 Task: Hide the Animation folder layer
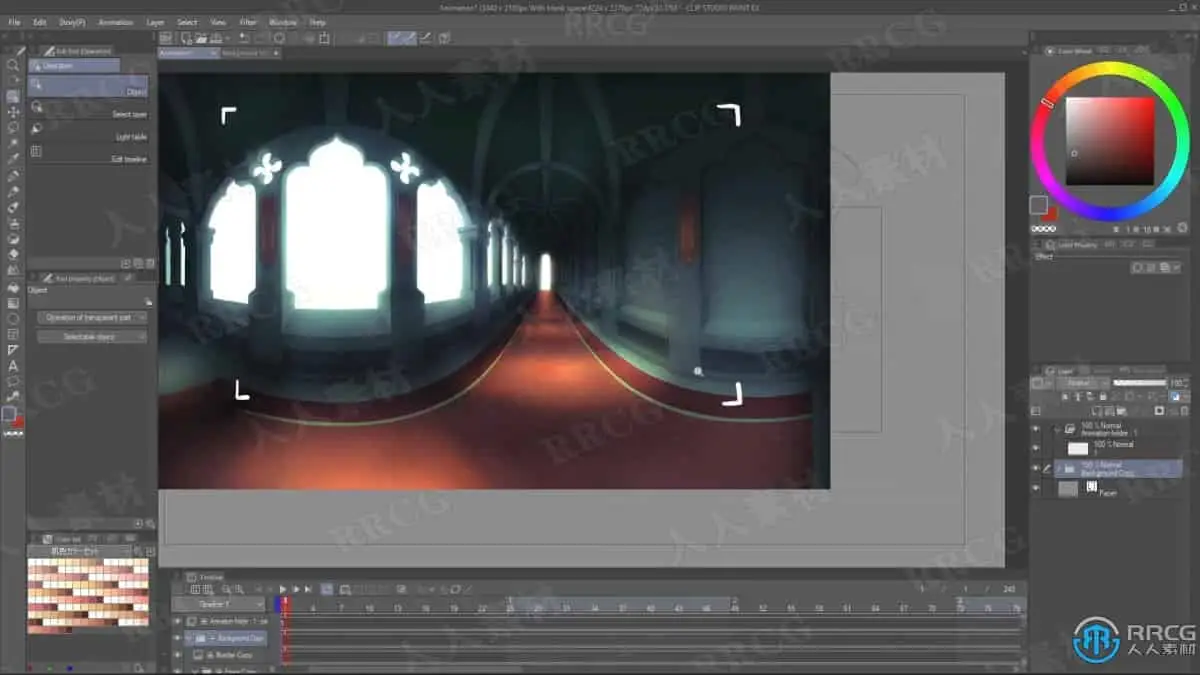(1036, 428)
